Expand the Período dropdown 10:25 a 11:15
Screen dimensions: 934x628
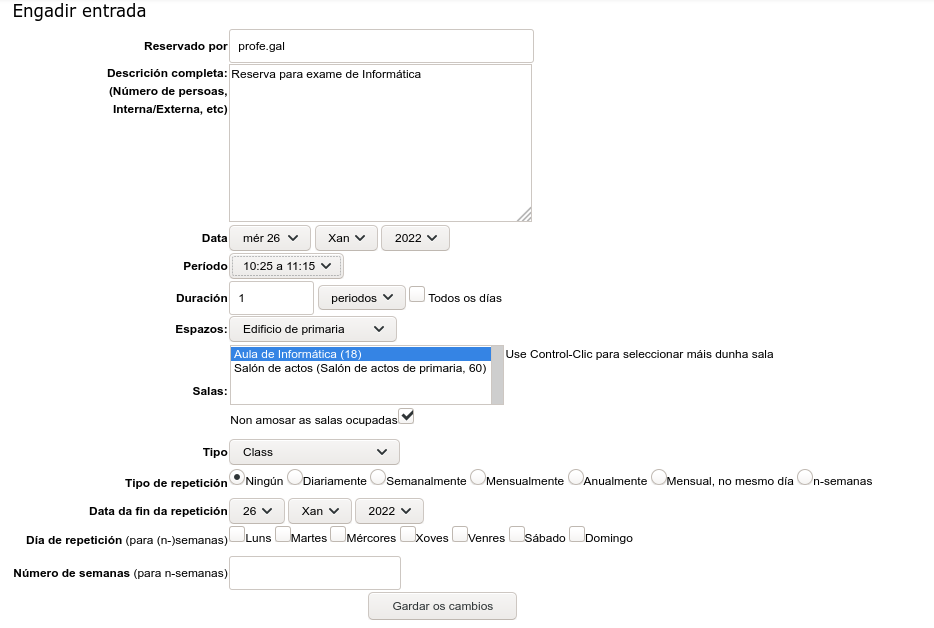pos(287,266)
